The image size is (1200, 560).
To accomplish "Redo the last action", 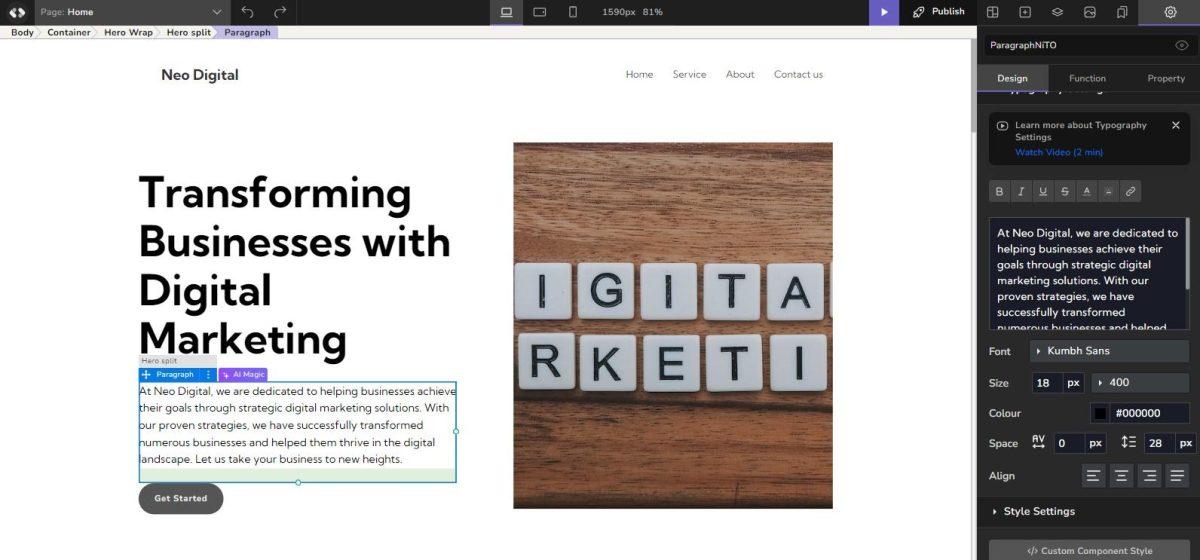I will click(x=280, y=12).
